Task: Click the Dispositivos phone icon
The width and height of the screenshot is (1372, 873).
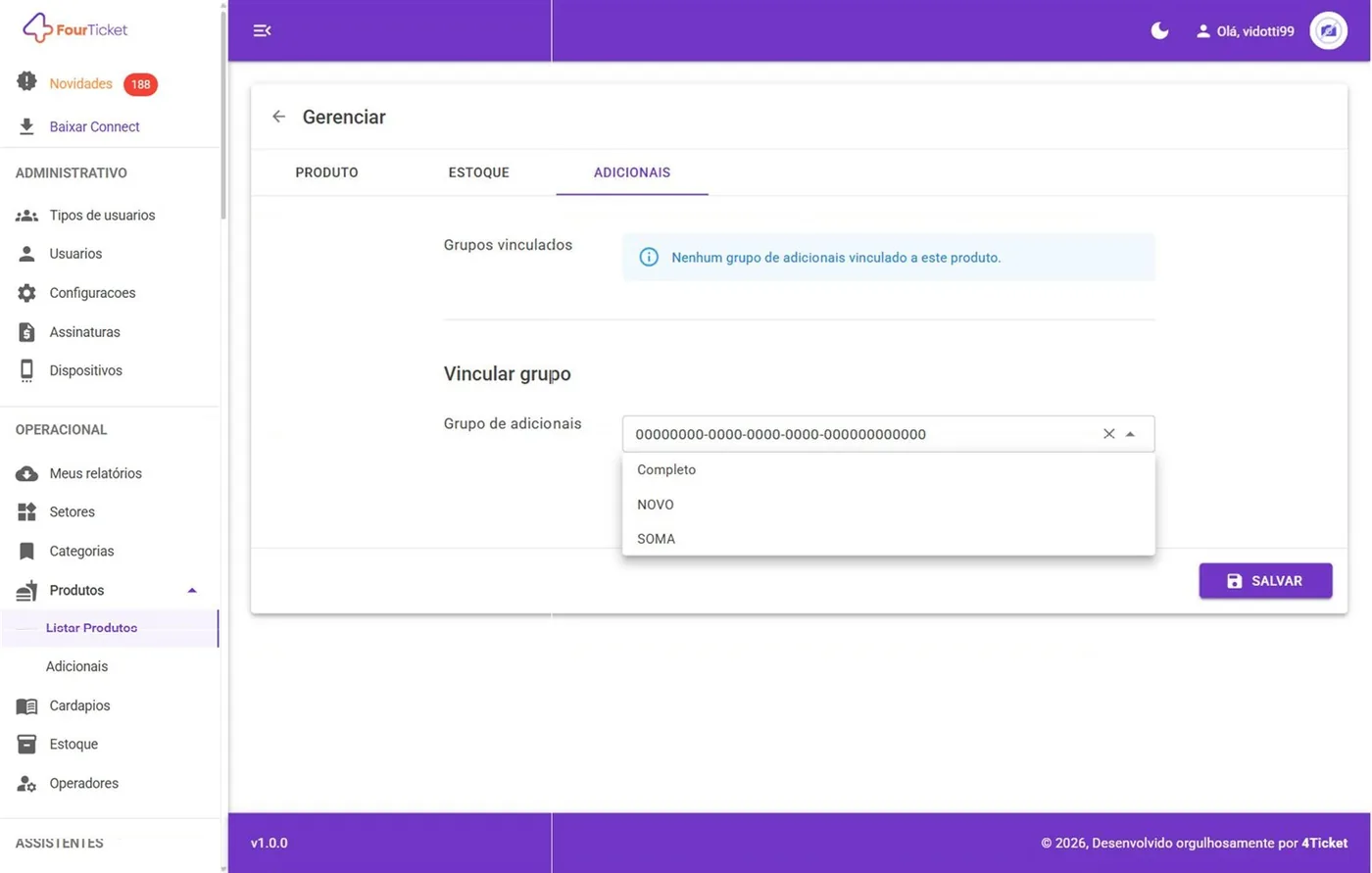Action: click(x=26, y=370)
